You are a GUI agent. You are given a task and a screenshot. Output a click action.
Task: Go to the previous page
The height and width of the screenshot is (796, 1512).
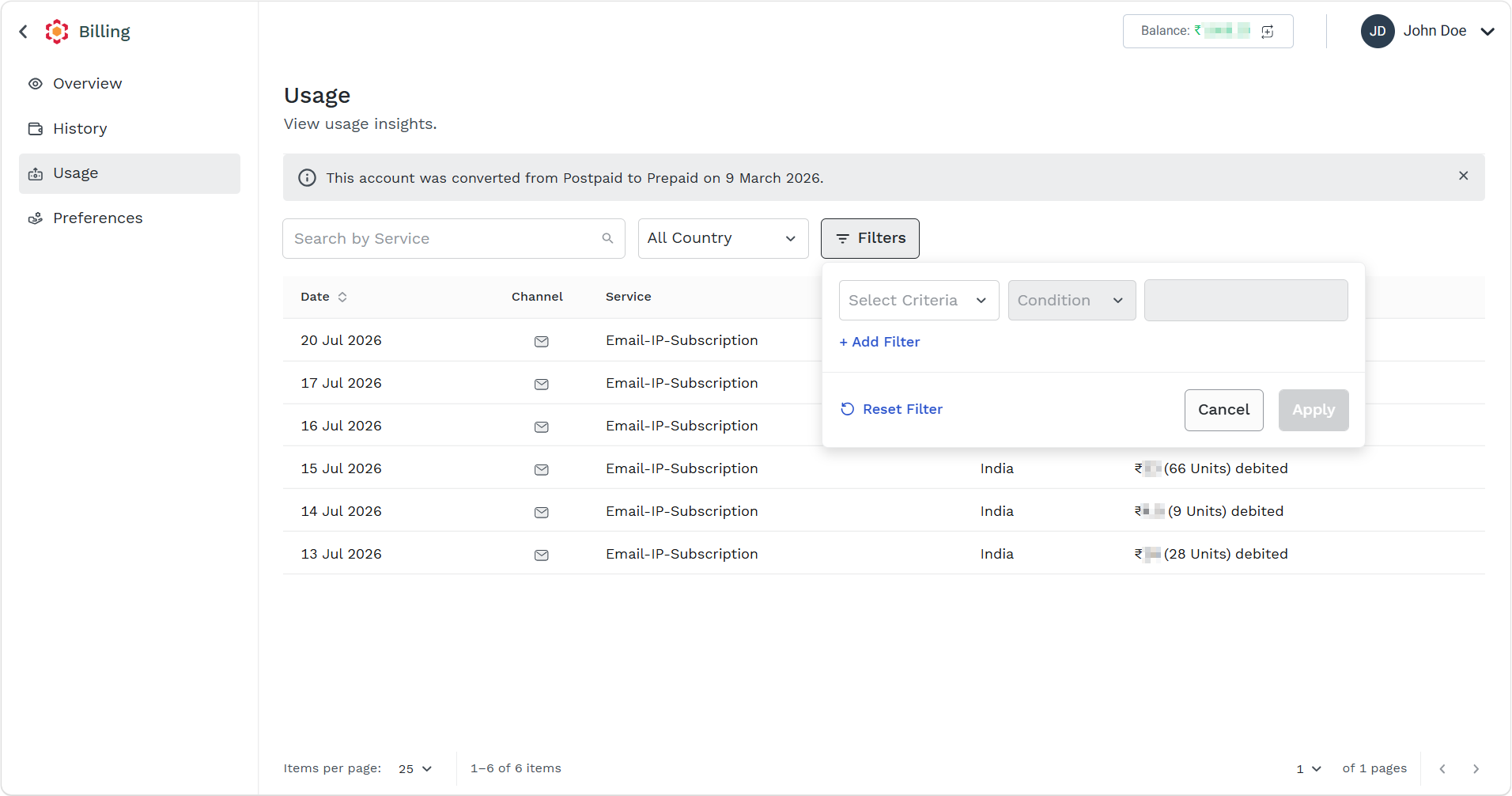(1442, 769)
